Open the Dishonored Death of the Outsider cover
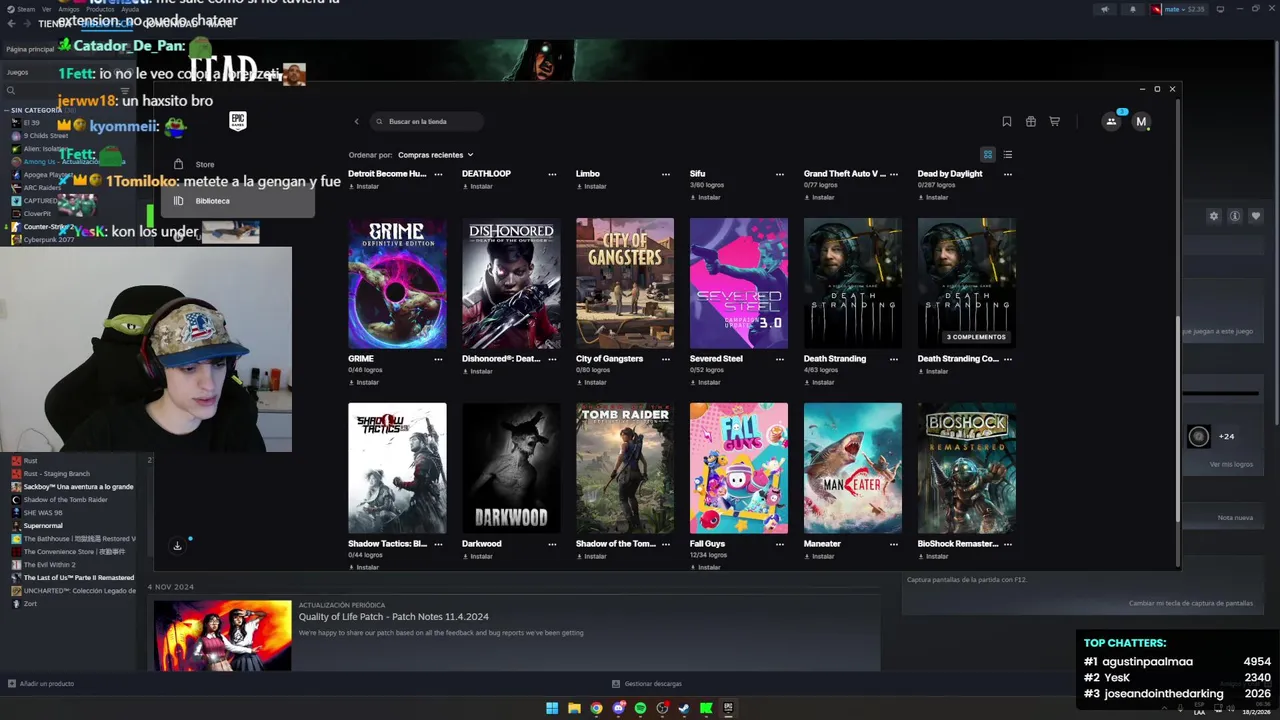The height and width of the screenshot is (720, 1280). [x=511, y=283]
